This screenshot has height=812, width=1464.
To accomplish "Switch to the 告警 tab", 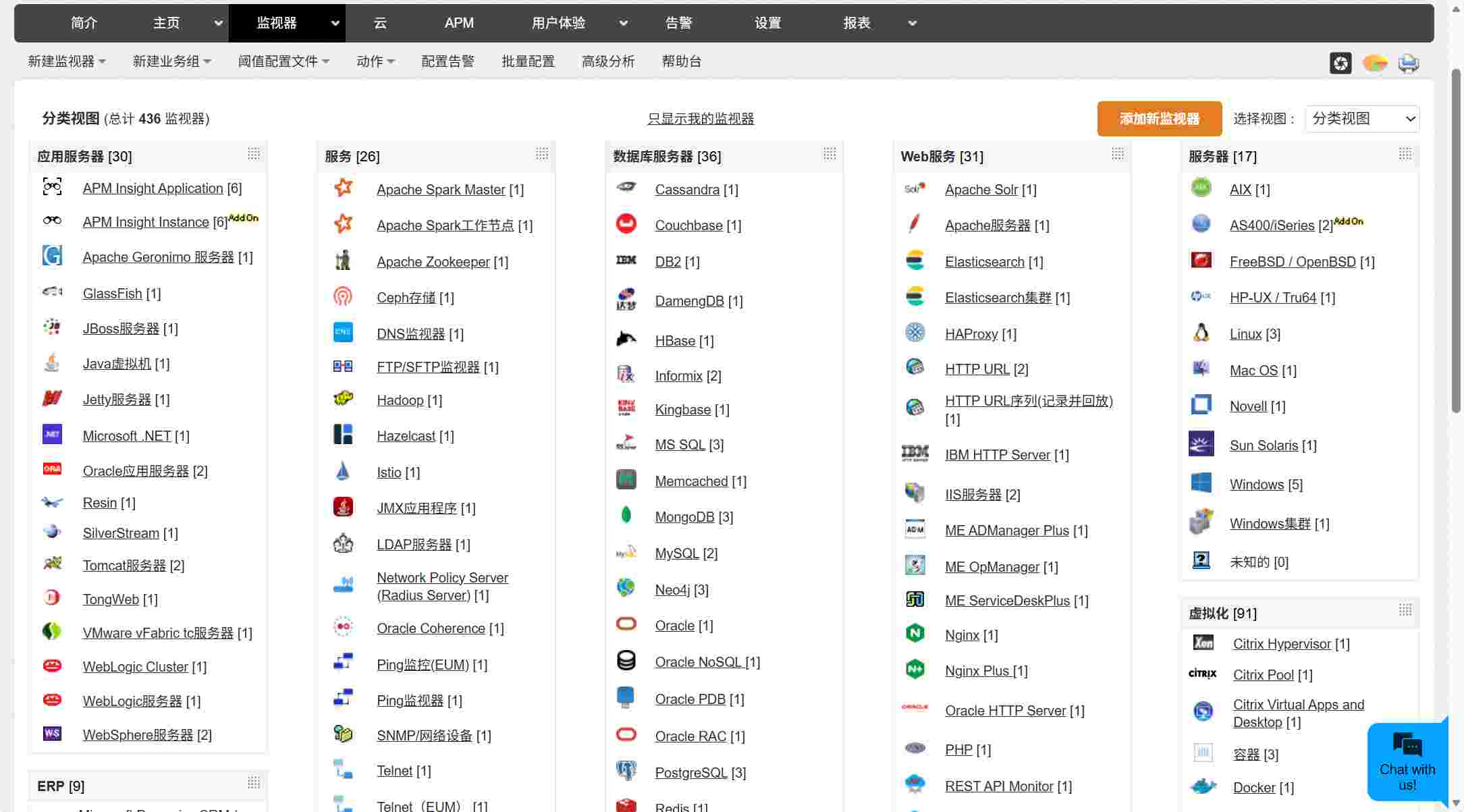I will click(678, 23).
